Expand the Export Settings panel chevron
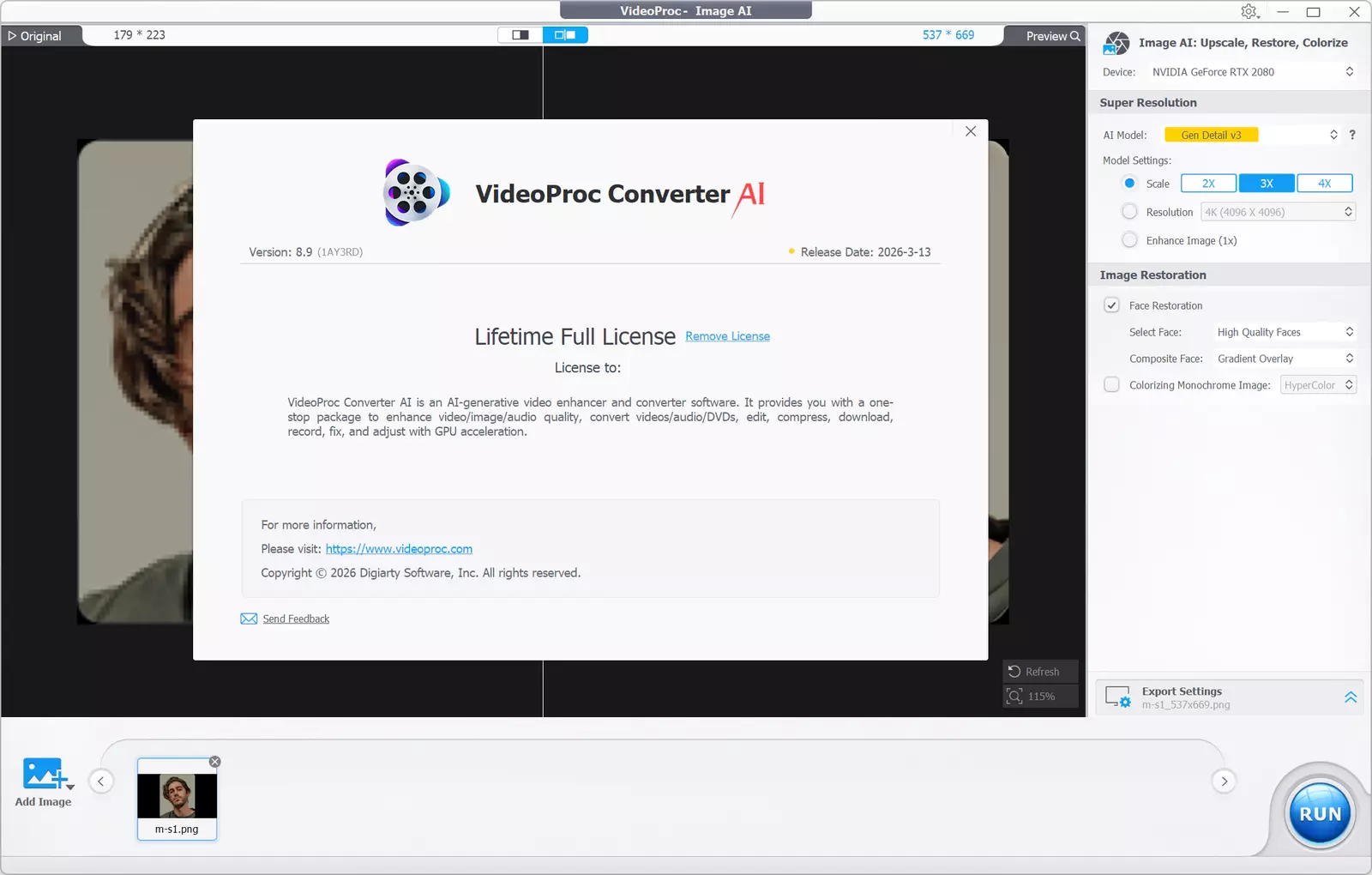Screen dimensions: 1372x875 (1351, 697)
